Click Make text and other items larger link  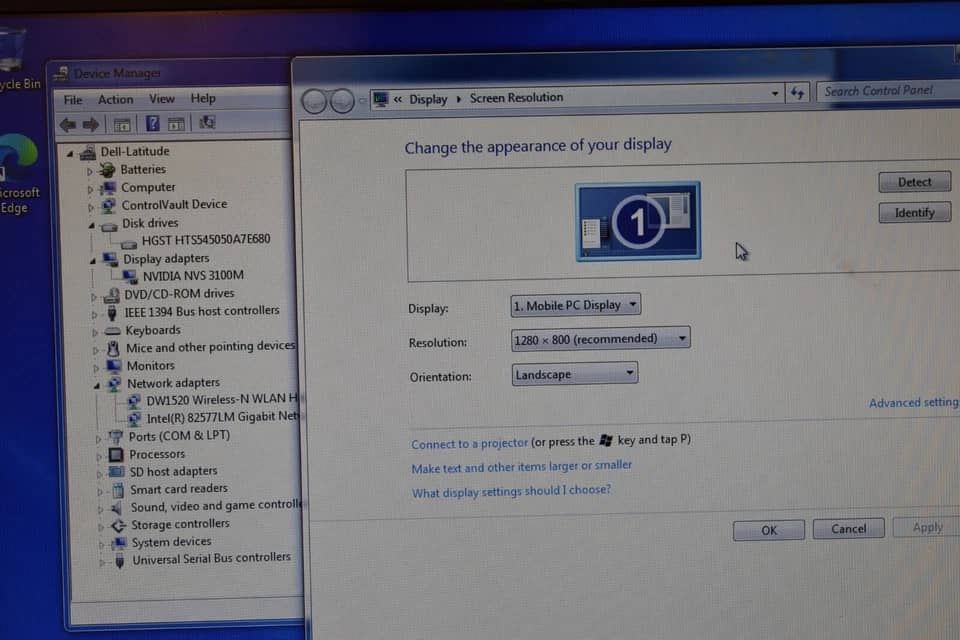click(x=522, y=467)
